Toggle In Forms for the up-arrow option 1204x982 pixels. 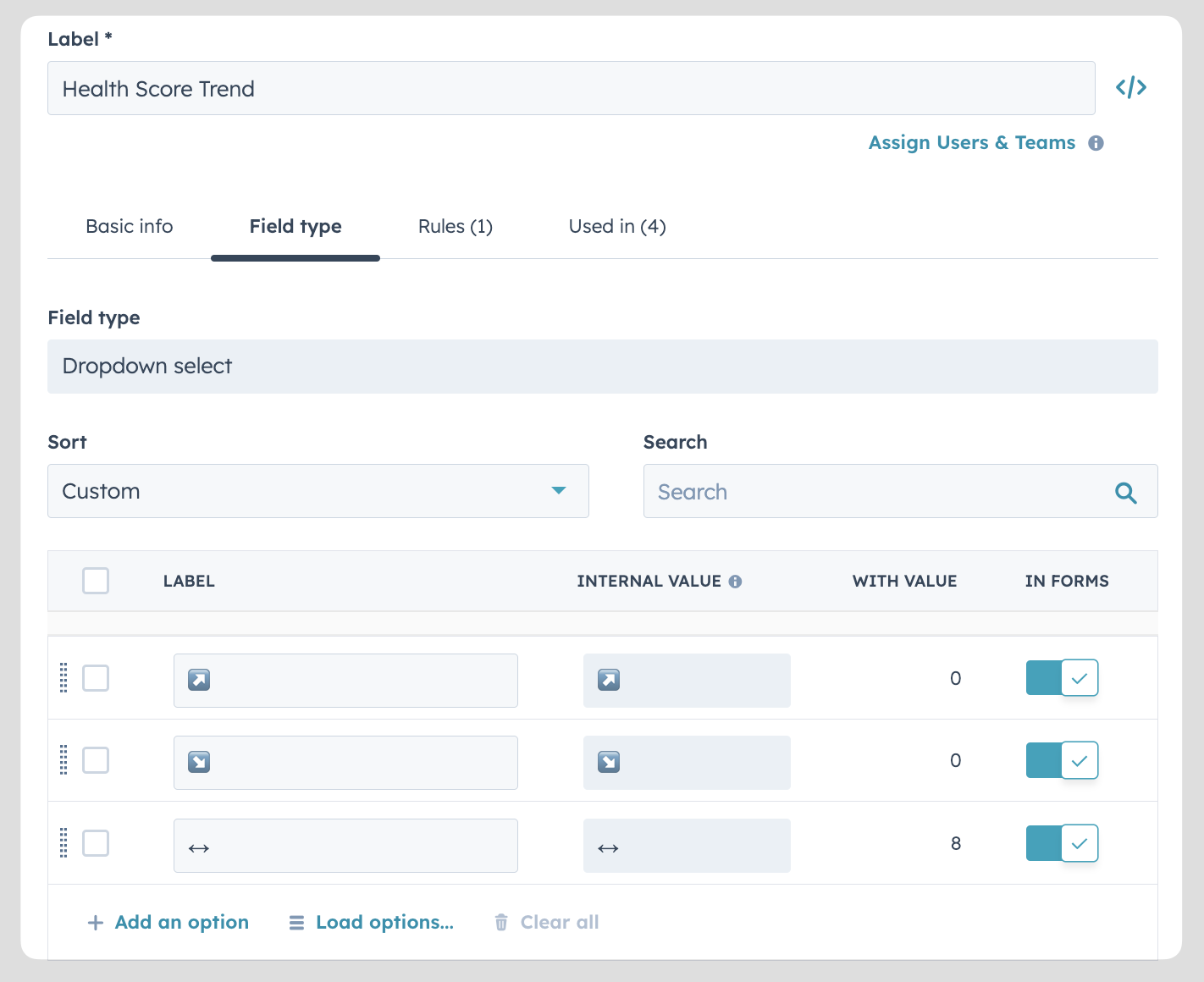coord(1062,678)
